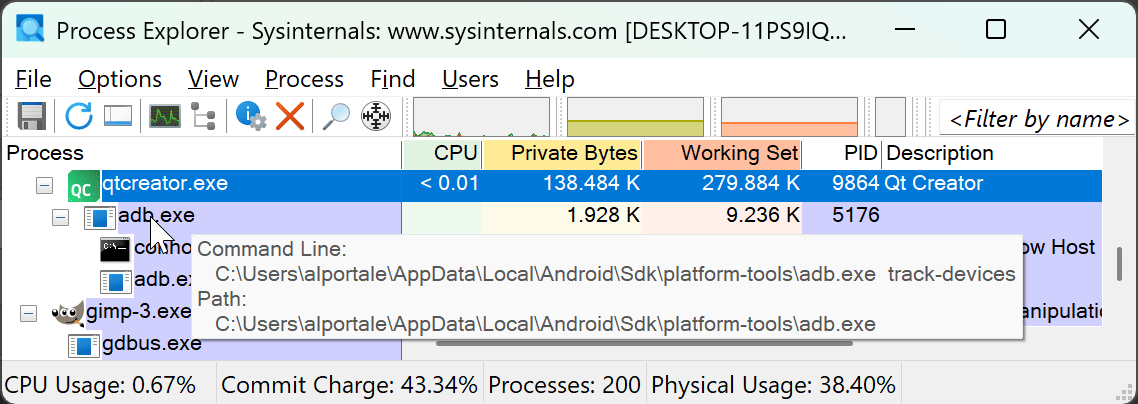Viewport: 1138px width, 404px height.
Task: Click the Process Explorer title bar icon
Action: [x=30, y=30]
